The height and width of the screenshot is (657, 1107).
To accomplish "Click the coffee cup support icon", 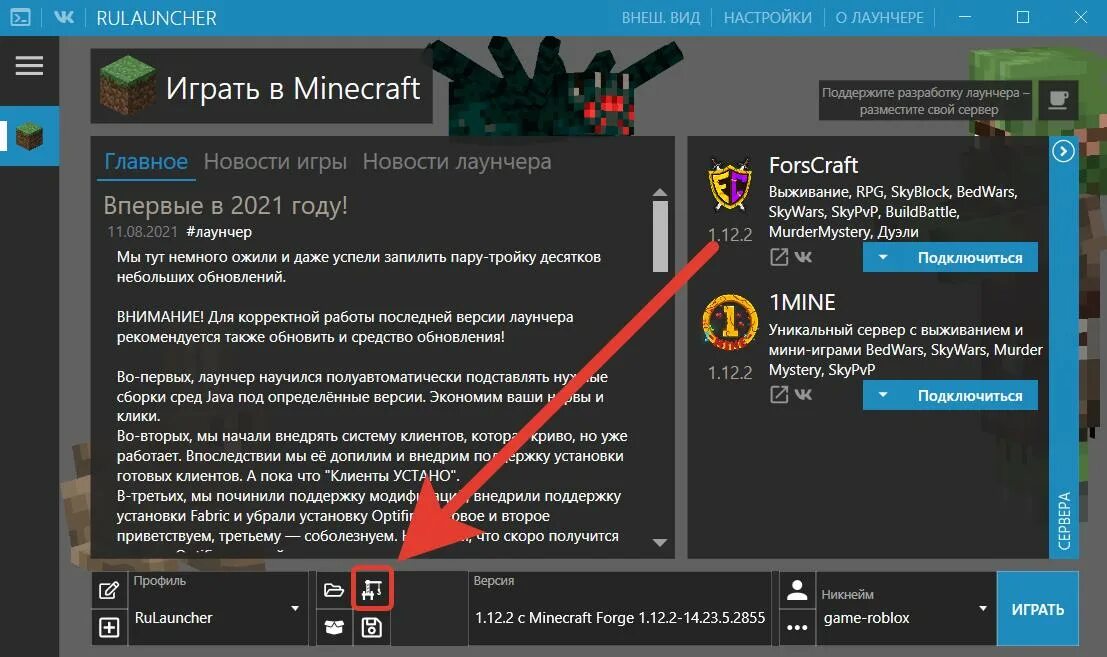I will point(1058,101).
